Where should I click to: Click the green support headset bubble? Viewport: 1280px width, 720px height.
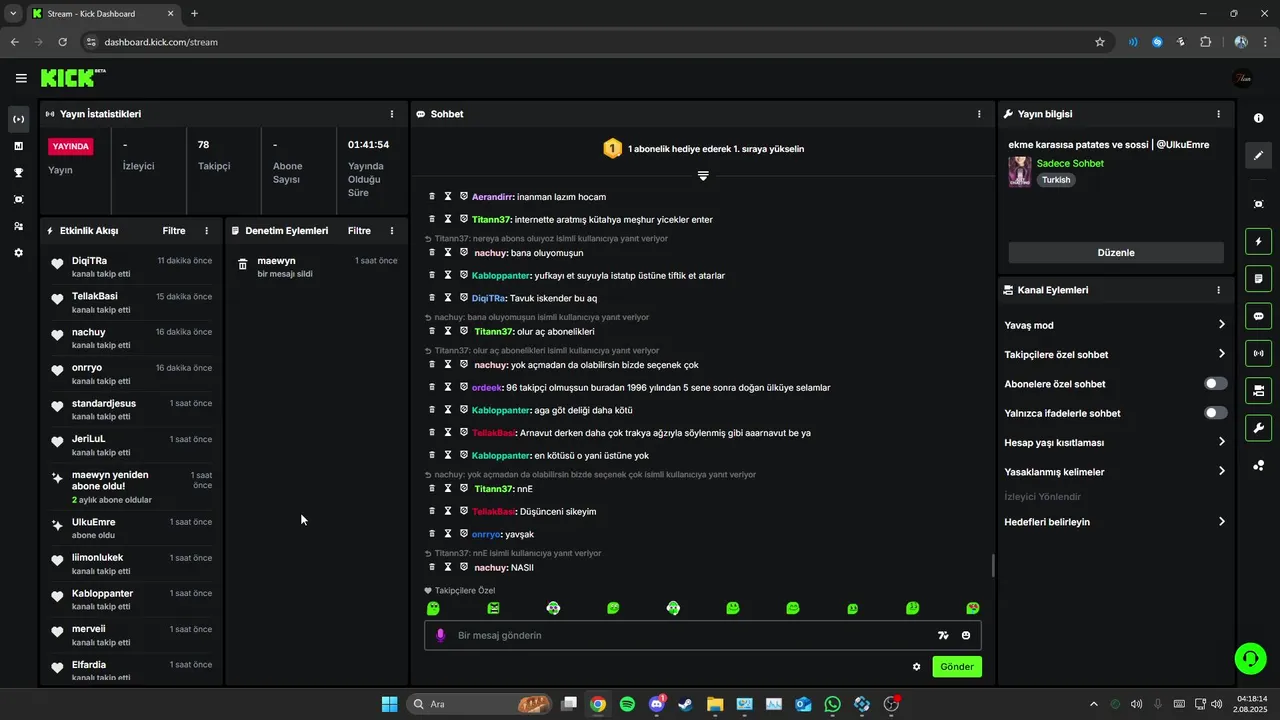(x=1250, y=658)
